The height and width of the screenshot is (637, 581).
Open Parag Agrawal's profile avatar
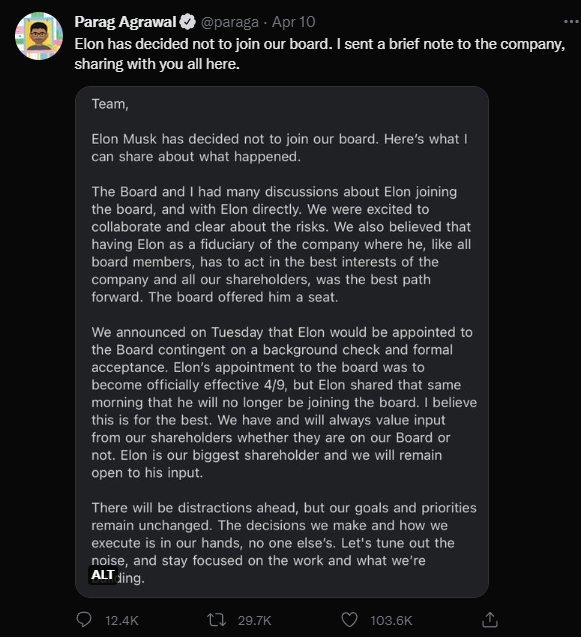(x=39, y=36)
